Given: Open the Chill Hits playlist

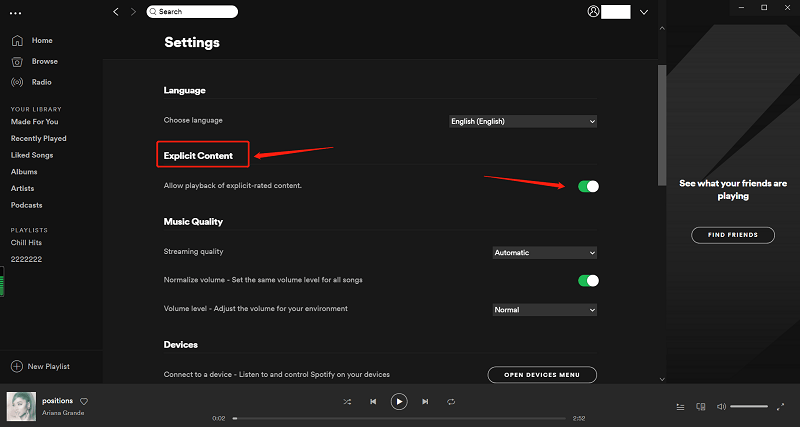Looking at the screenshot, I should point(27,242).
